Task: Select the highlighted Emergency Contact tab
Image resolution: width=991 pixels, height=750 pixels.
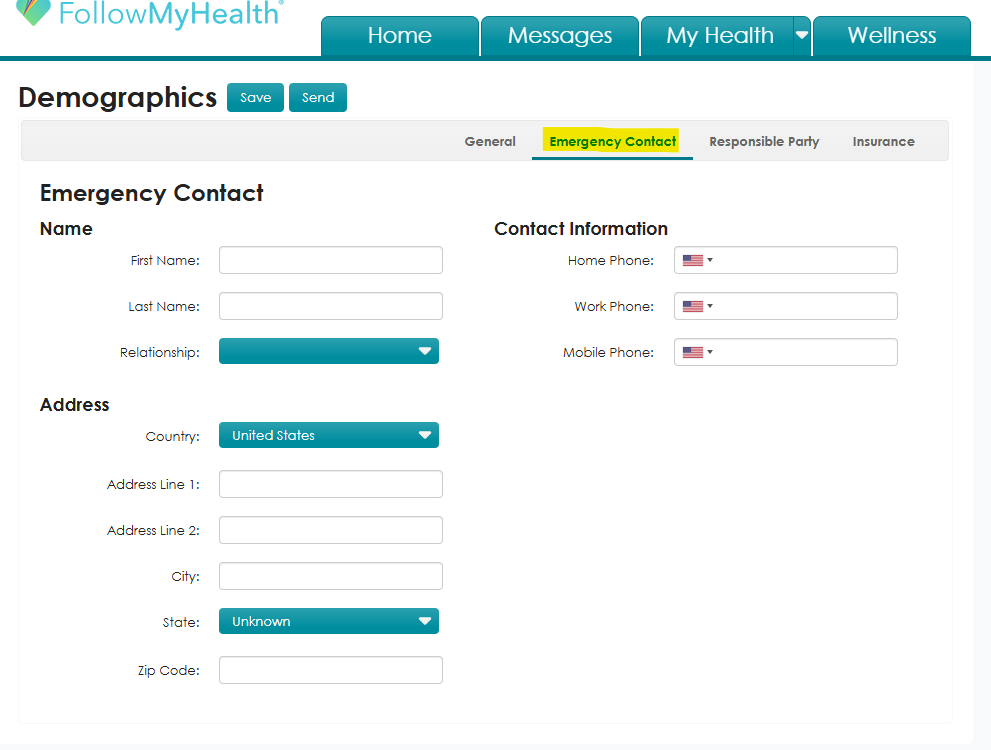Action: [x=611, y=141]
